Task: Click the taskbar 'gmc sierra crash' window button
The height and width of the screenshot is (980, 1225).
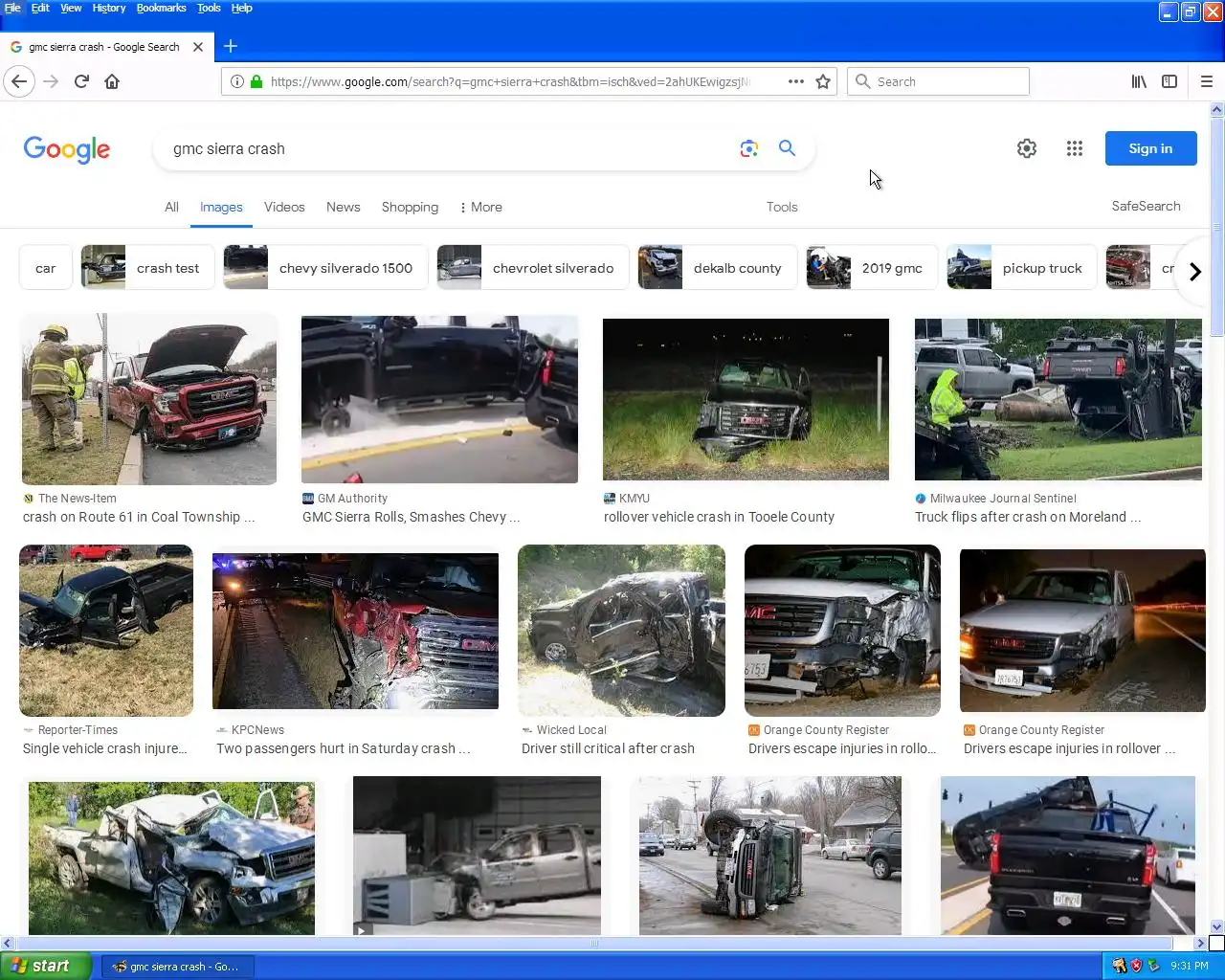Action: [177, 967]
